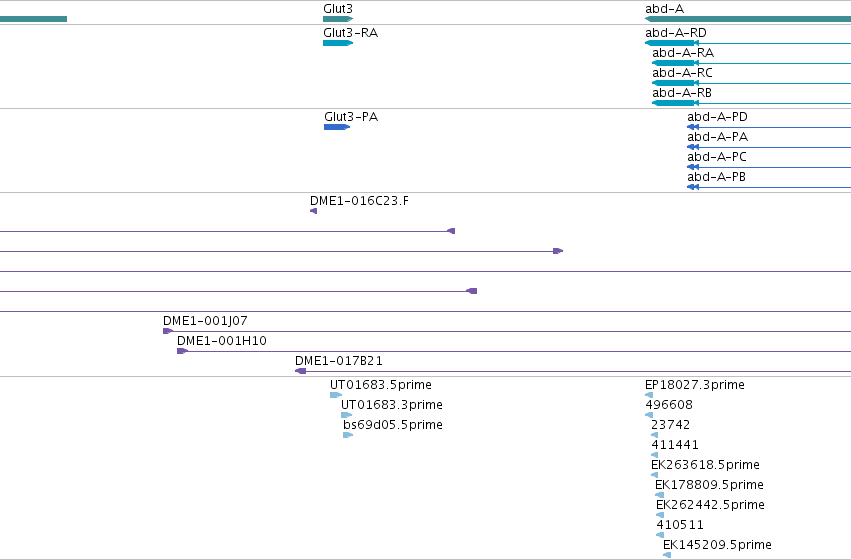This screenshot has width=851, height=560.
Task: Select the abd-A-RC label text
Action: (682, 73)
